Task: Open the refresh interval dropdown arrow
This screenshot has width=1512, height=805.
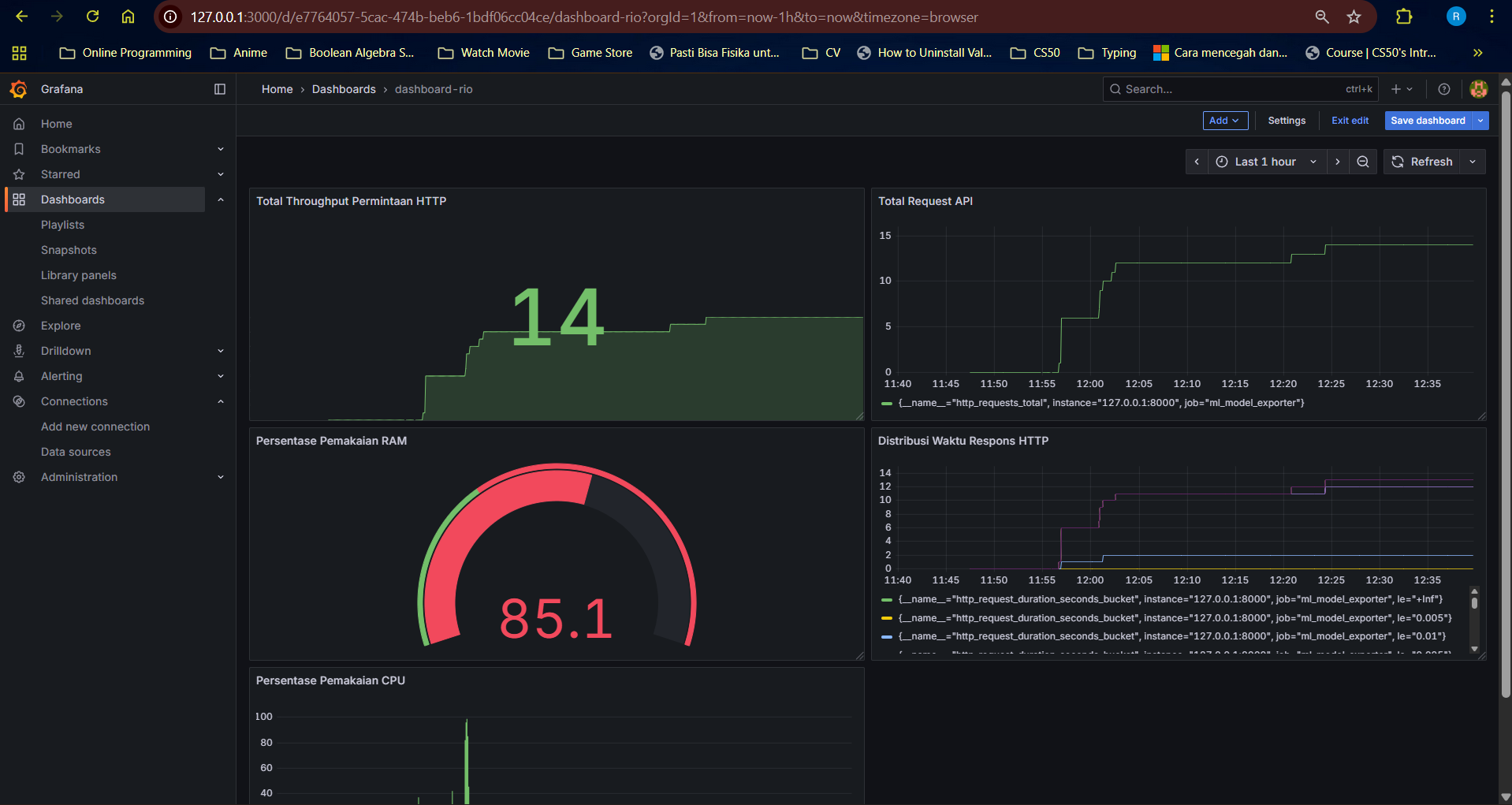Action: tap(1473, 162)
